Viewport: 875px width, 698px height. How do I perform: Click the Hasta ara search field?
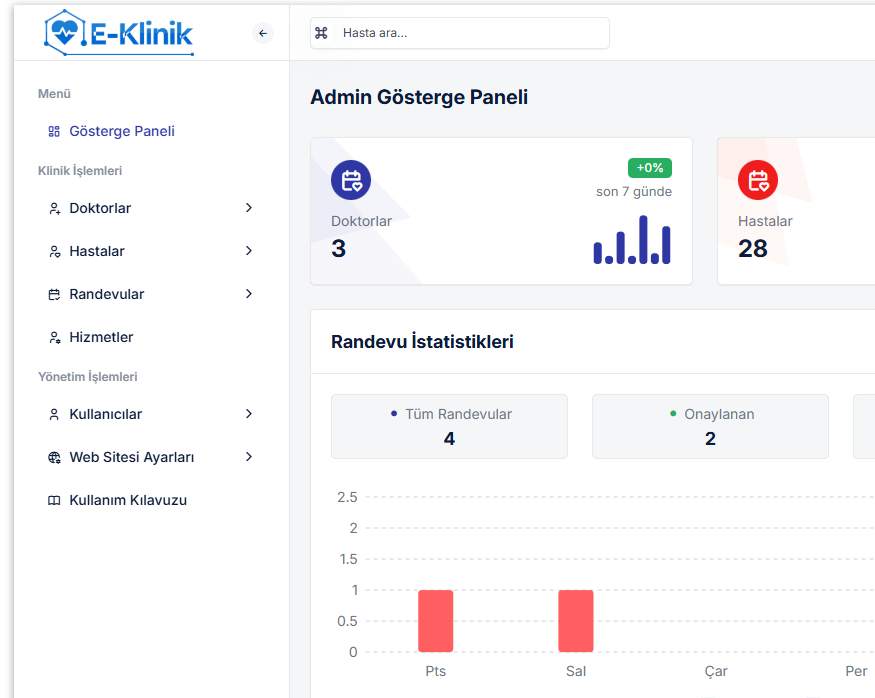coord(470,33)
